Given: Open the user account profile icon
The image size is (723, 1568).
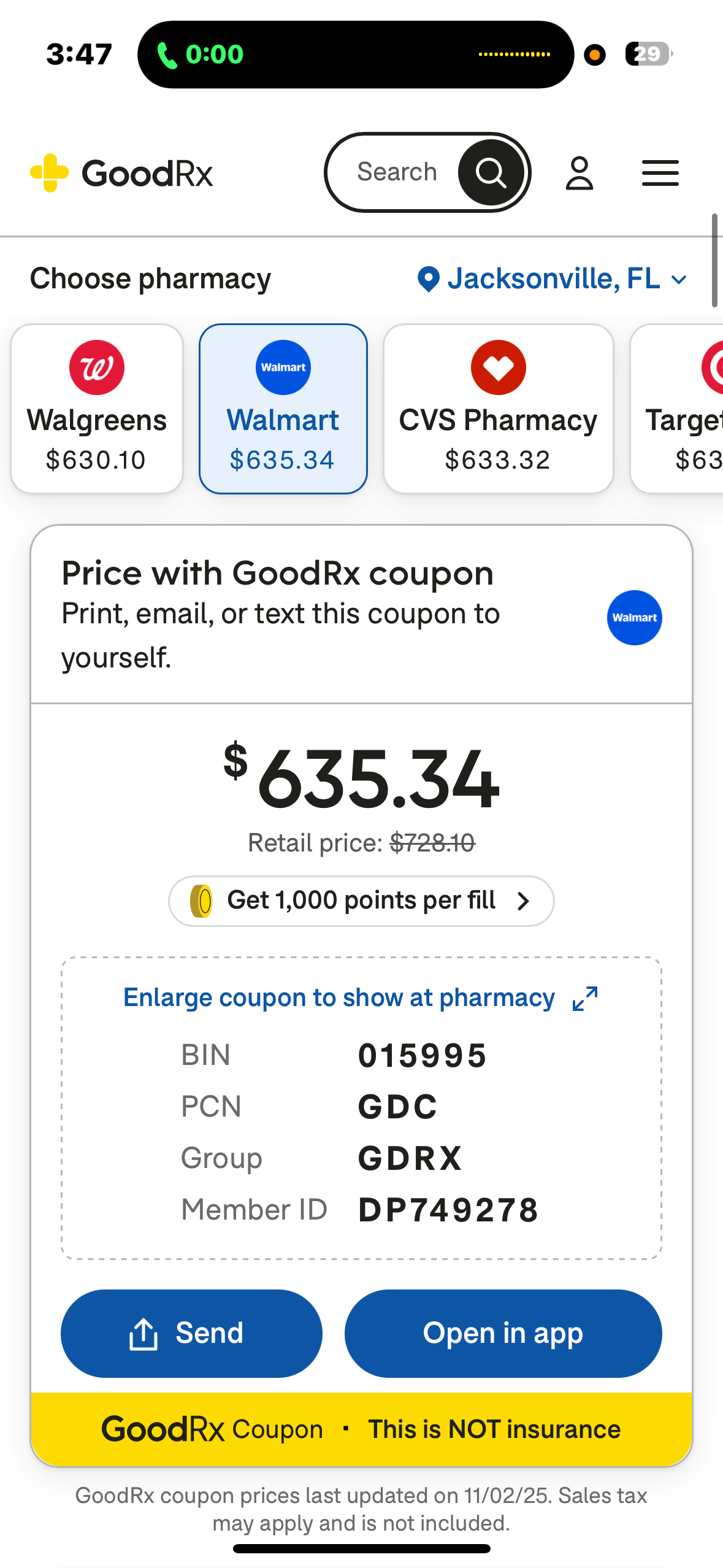Looking at the screenshot, I should 579,173.
